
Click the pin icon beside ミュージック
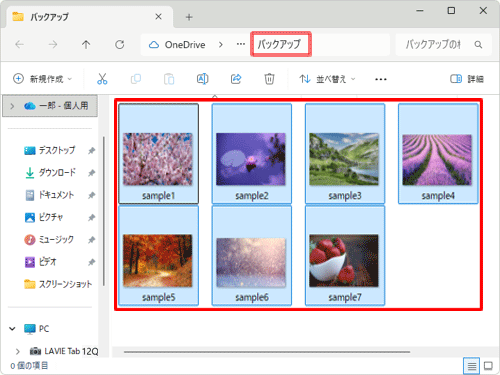pyautogui.click(x=91, y=240)
